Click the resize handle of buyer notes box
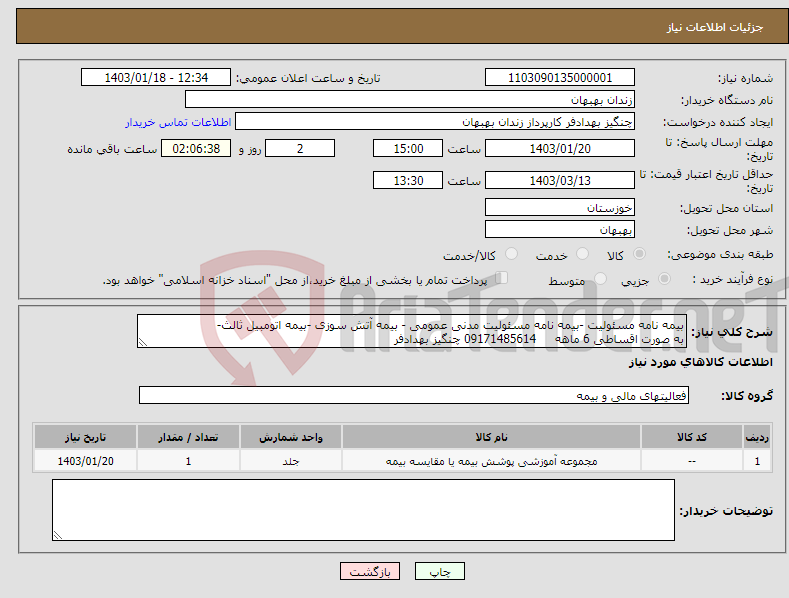The height and width of the screenshot is (598, 789). [58, 536]
